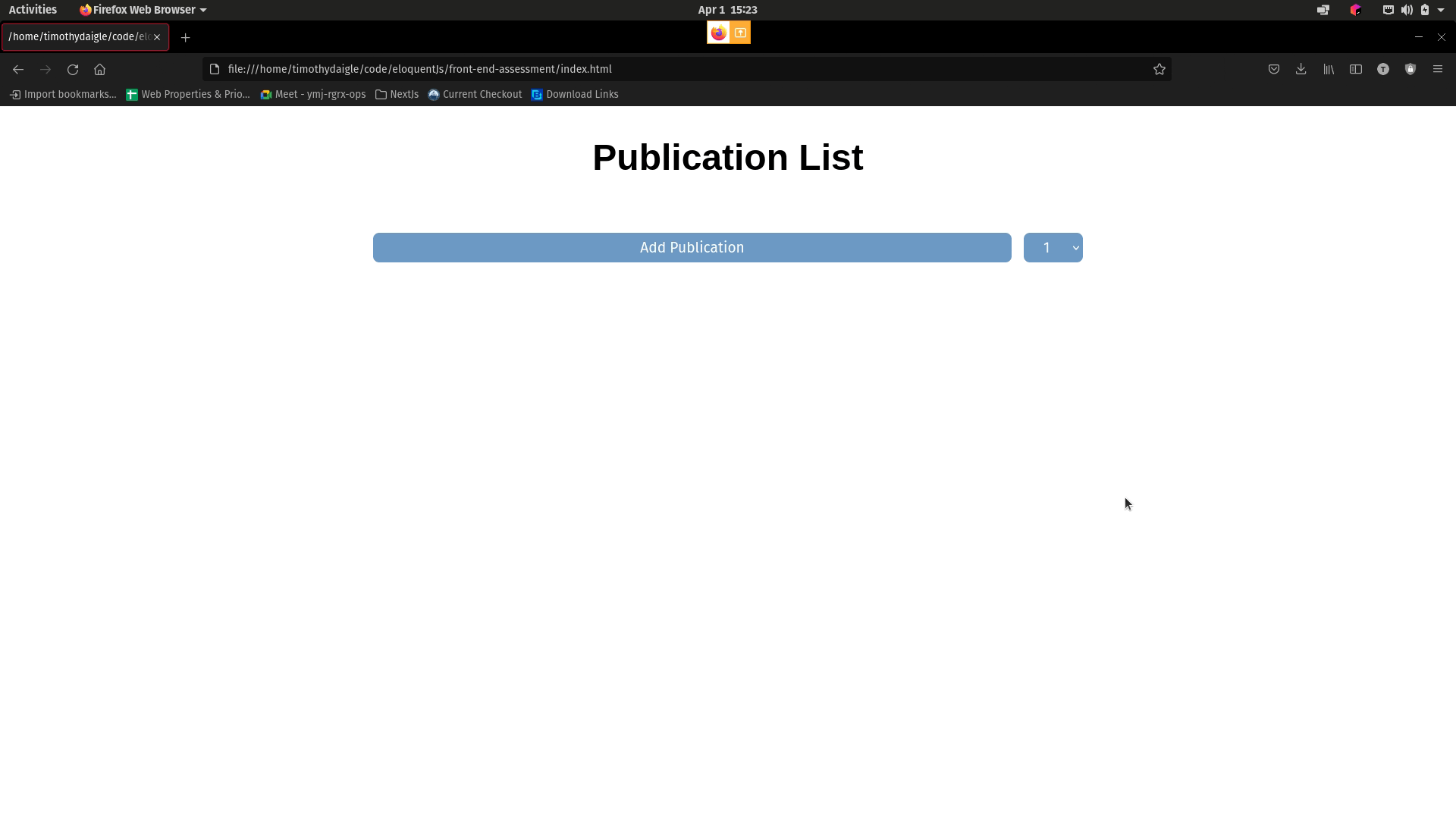Open the Firefox account icon
Image resolution: width=1456 pixels, height=819 pixels.
tap(1382, 69)
